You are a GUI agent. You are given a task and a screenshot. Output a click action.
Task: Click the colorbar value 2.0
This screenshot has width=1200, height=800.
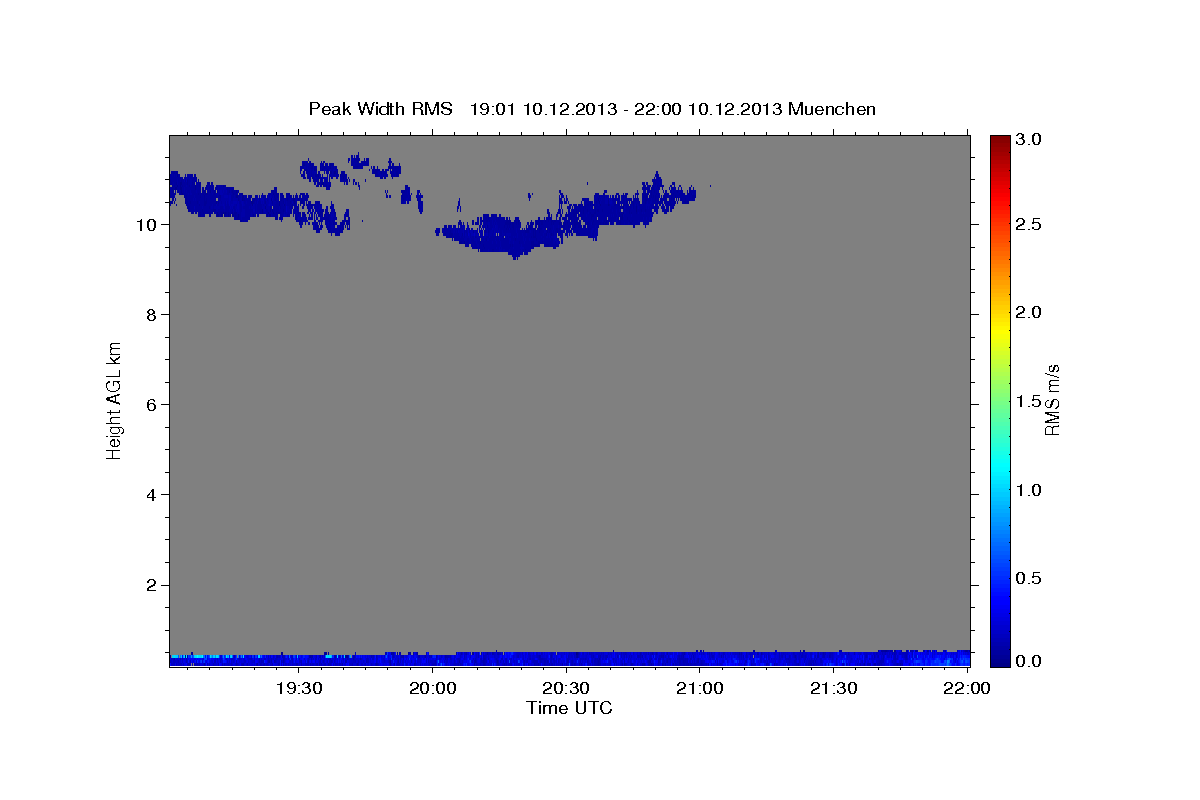(x=1030, y=313)
